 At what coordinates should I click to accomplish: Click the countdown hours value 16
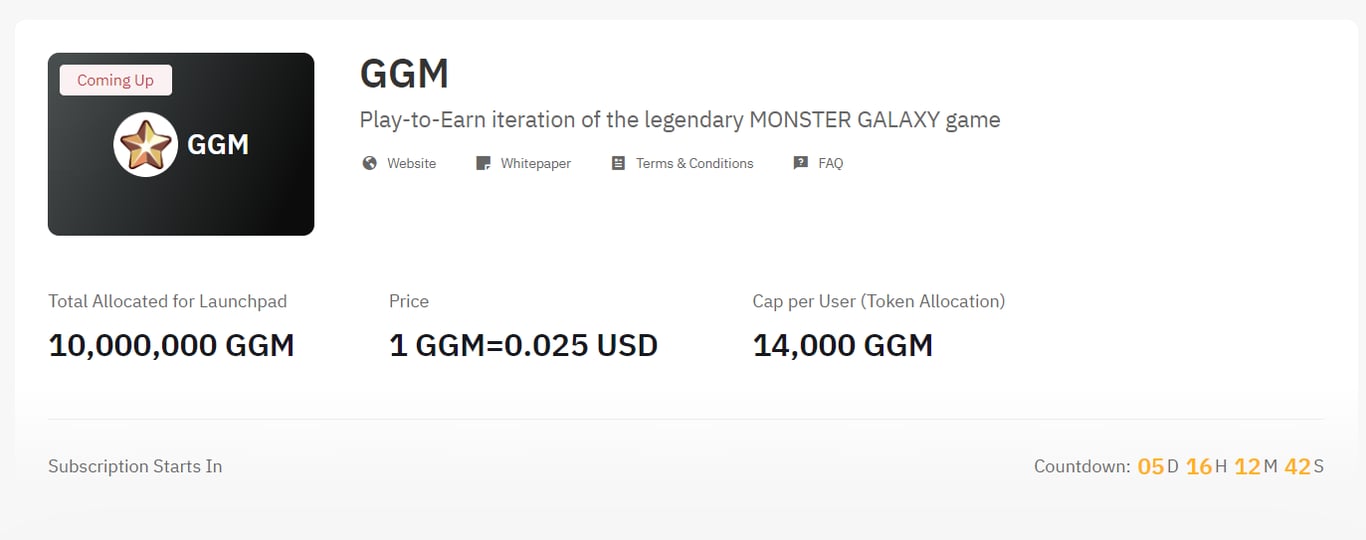(1198, 466)
